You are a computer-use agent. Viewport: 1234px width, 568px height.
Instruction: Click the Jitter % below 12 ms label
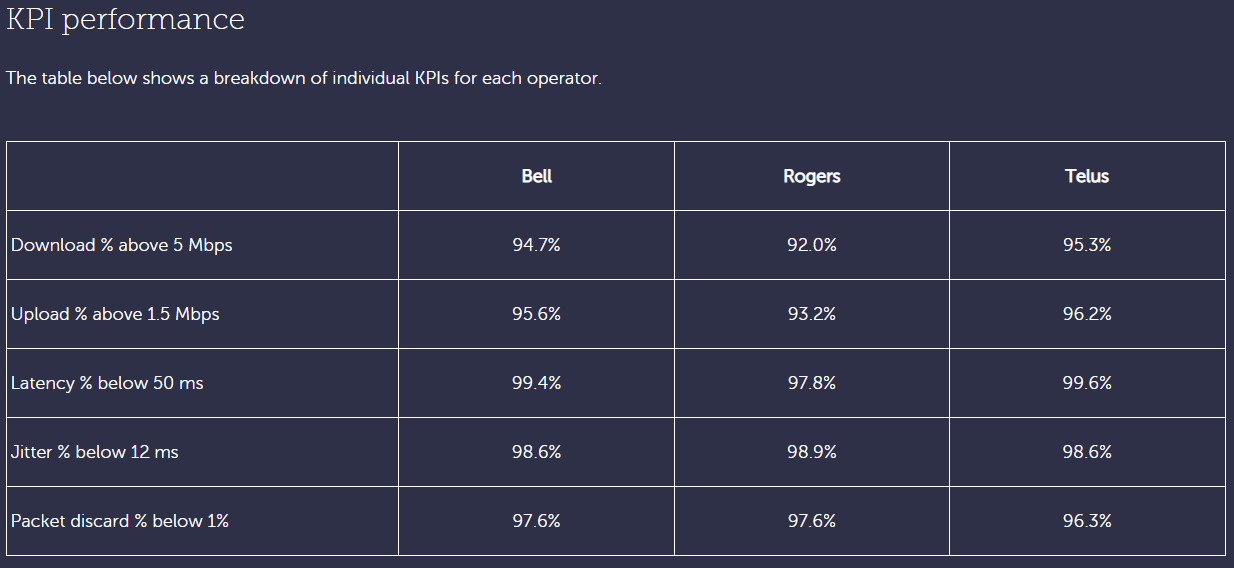(x=95, y=452)
